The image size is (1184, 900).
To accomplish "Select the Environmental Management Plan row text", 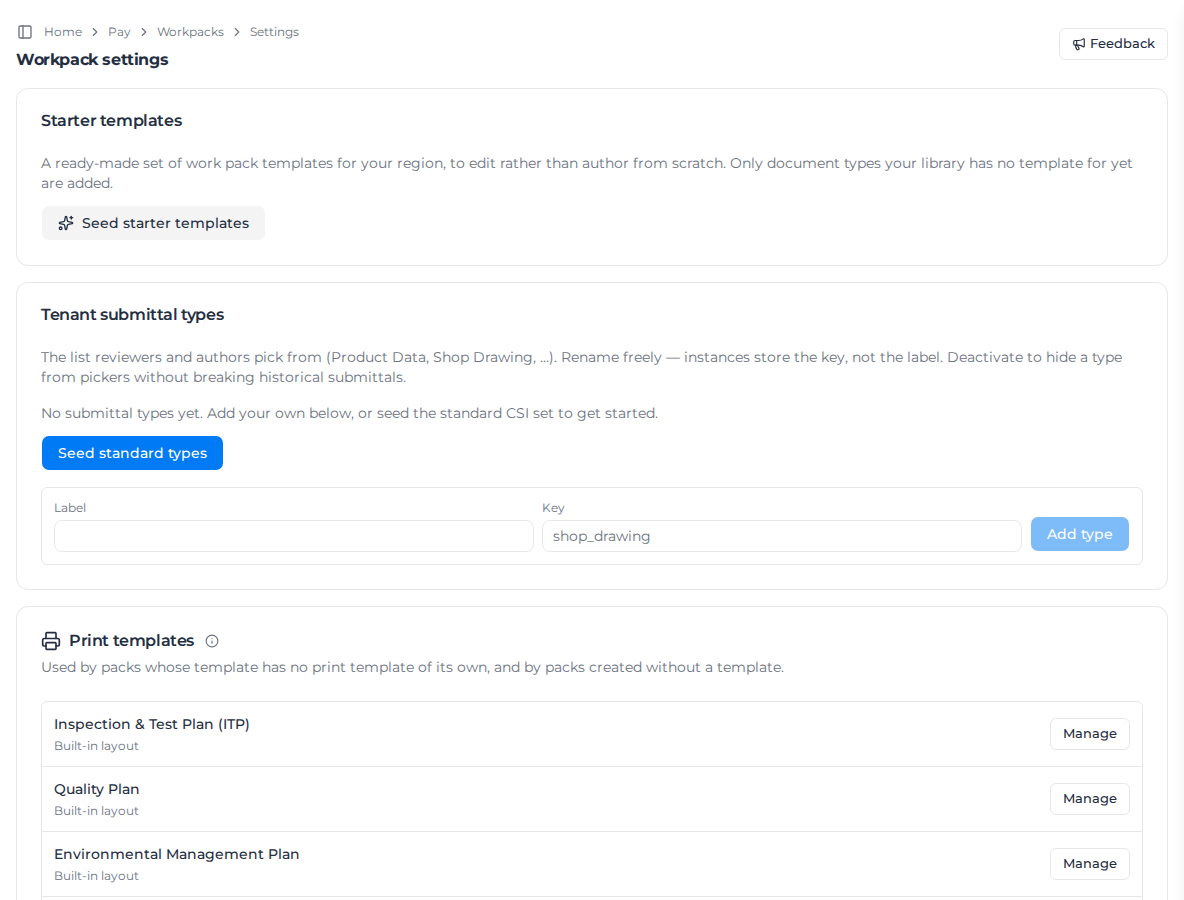I will coord(177,854).
